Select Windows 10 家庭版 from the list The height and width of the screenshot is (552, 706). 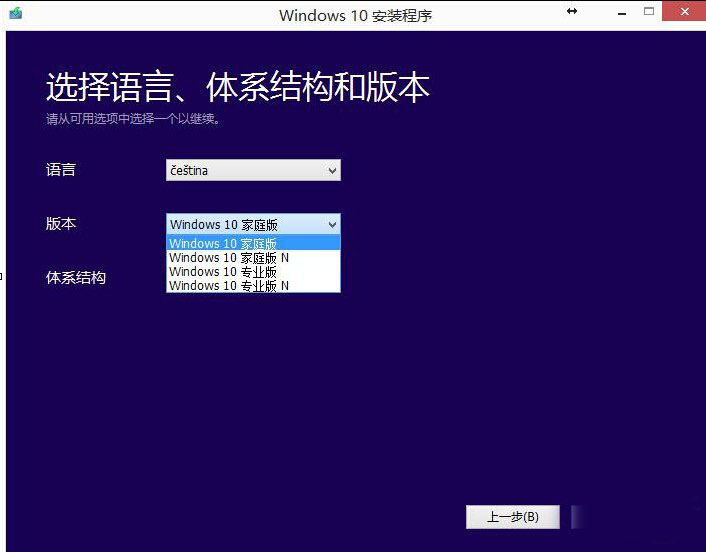point(253,243)
